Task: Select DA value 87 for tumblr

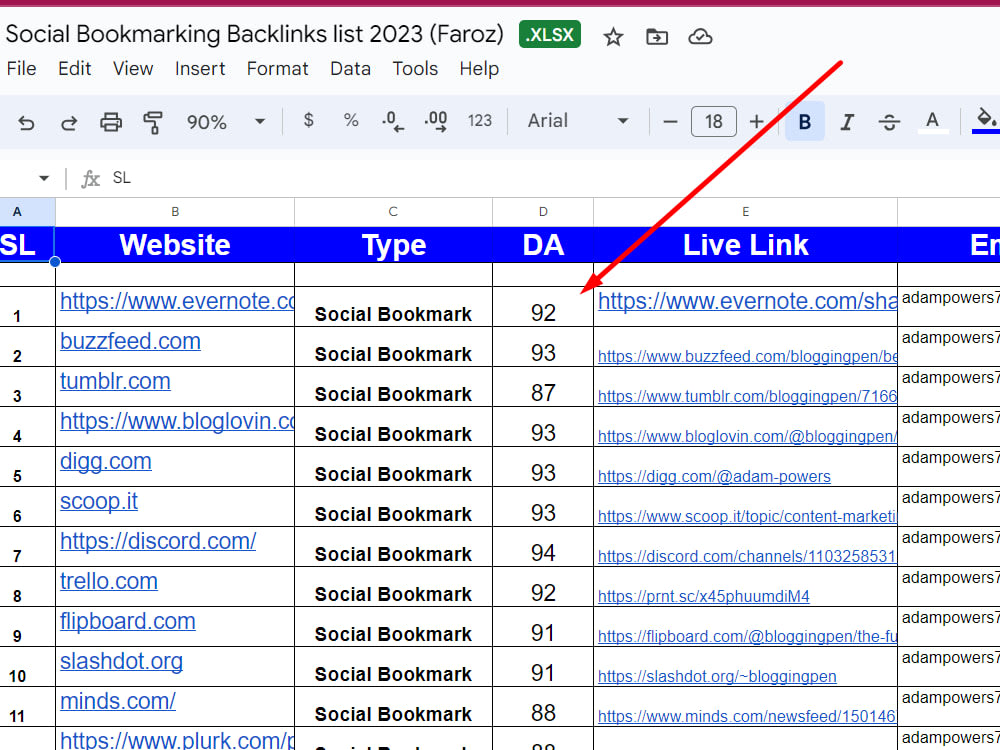Action: tap(543, 393)
